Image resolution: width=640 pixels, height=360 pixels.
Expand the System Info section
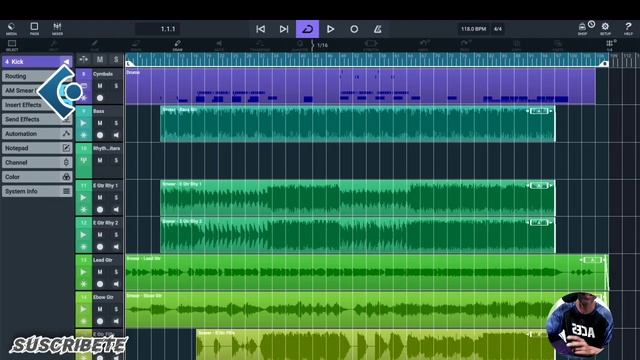pos(37,191)
